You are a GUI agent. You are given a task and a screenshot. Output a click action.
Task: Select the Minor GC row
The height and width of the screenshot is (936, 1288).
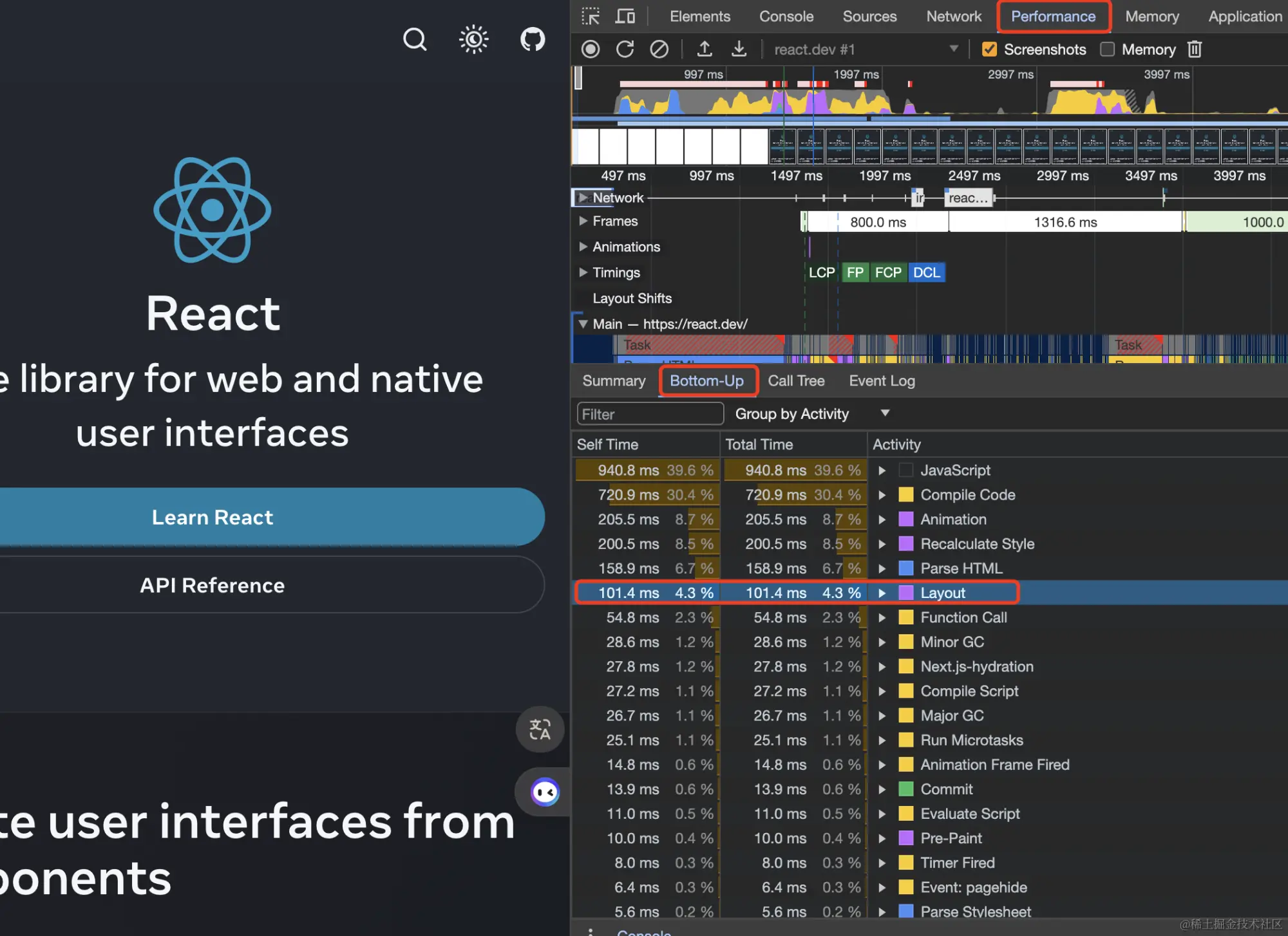click(x=930, y=642)
